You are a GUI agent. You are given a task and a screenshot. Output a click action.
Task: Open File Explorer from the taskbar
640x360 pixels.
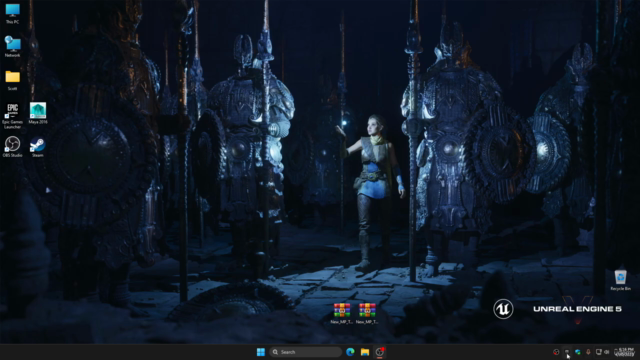(365, 352)
